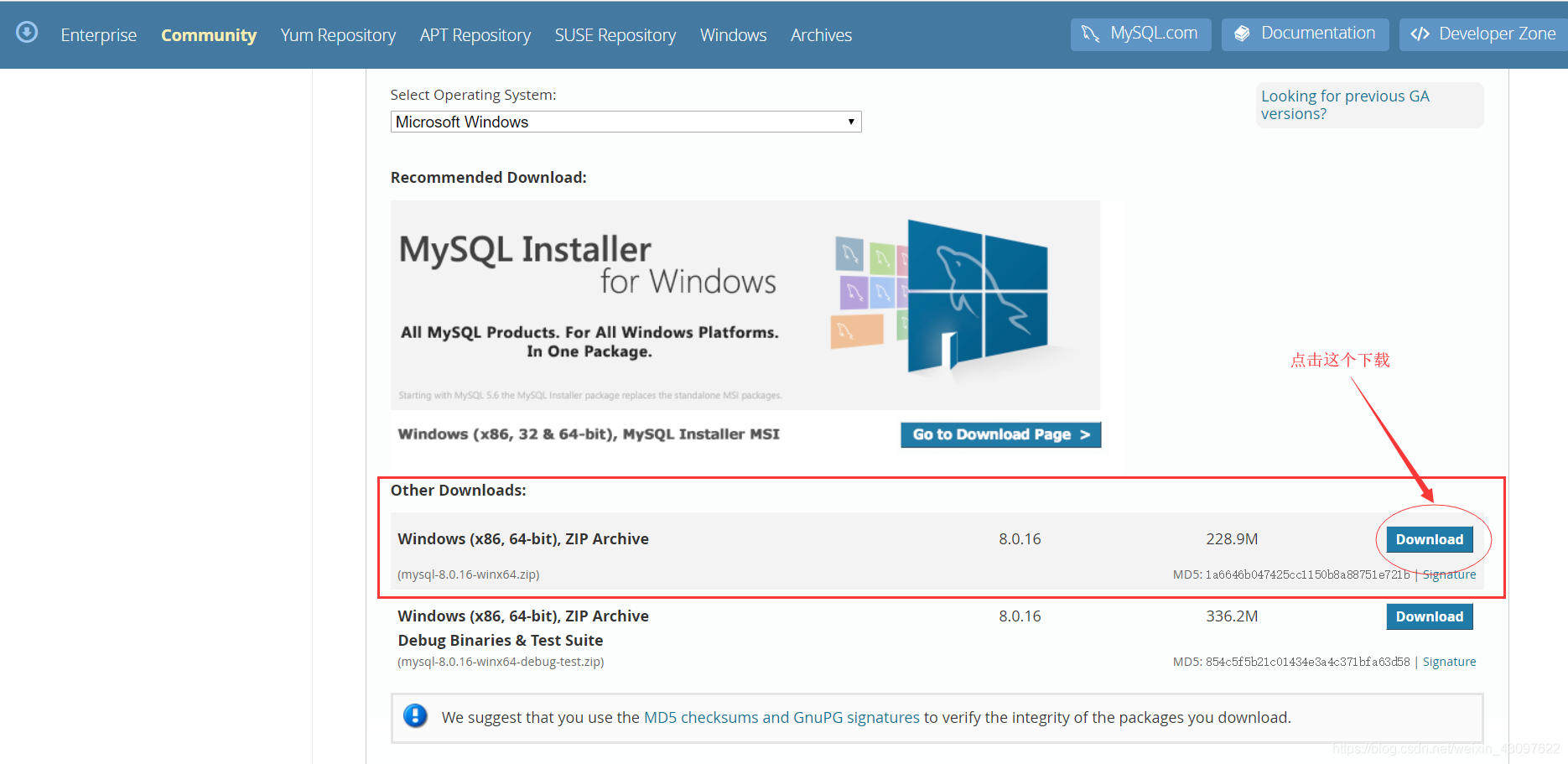The width and height of the screenshot is (1568, 764).
Task: Switch to Yum Repository tab
Action: pyautogui.click(x=338, y=35)
